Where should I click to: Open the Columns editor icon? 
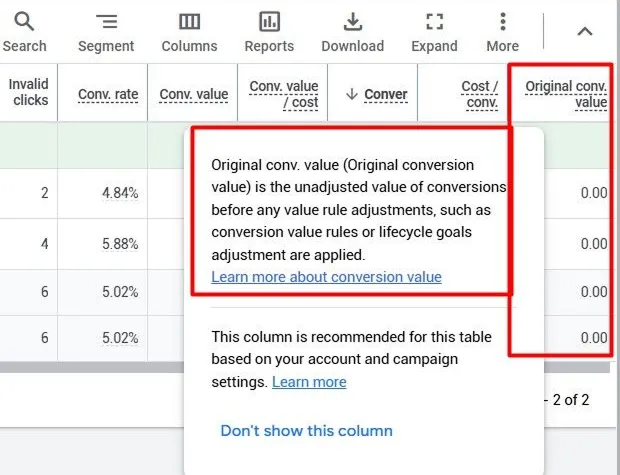click(x=189, y=21)
